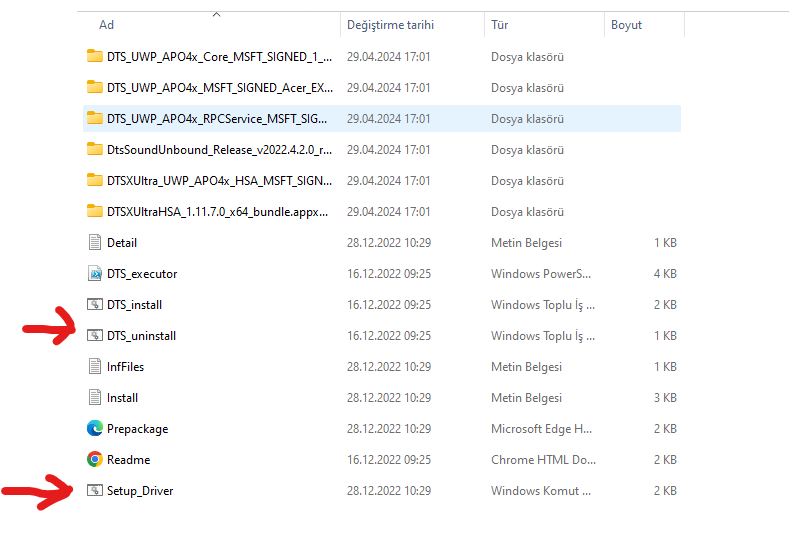Image resolution: width=789 pixels, height=547 pixels.
Task: Select the Readme file name
Action: point(128,459)
